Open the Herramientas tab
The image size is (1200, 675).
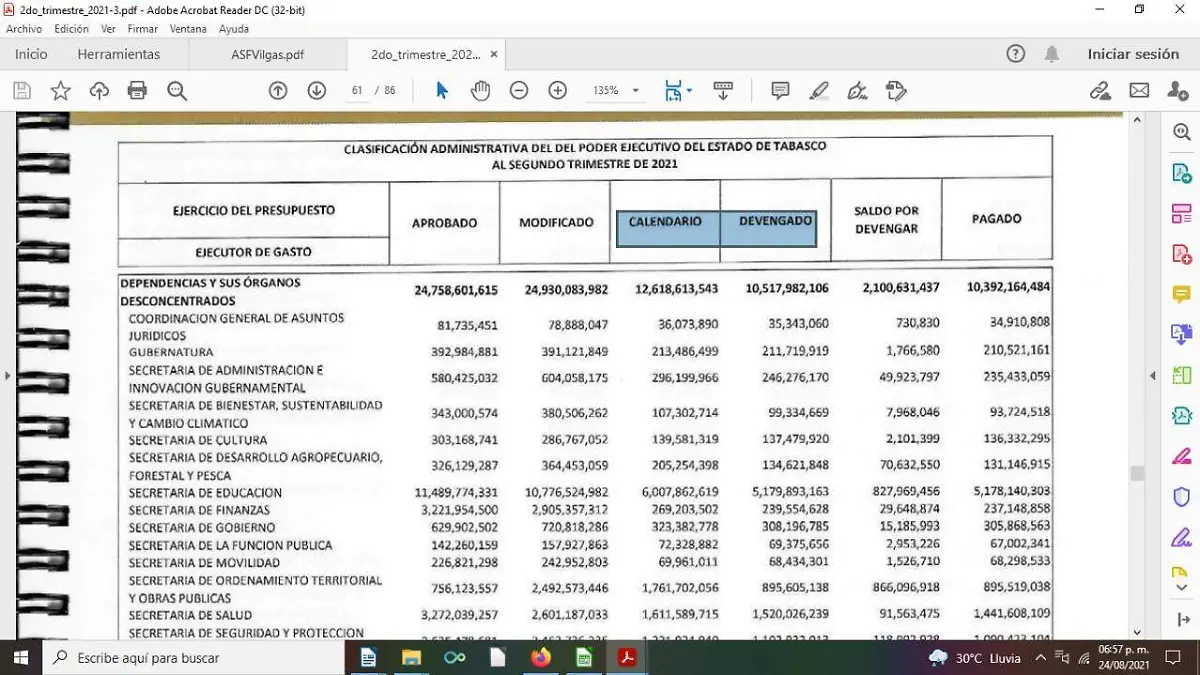pos(118,54)
